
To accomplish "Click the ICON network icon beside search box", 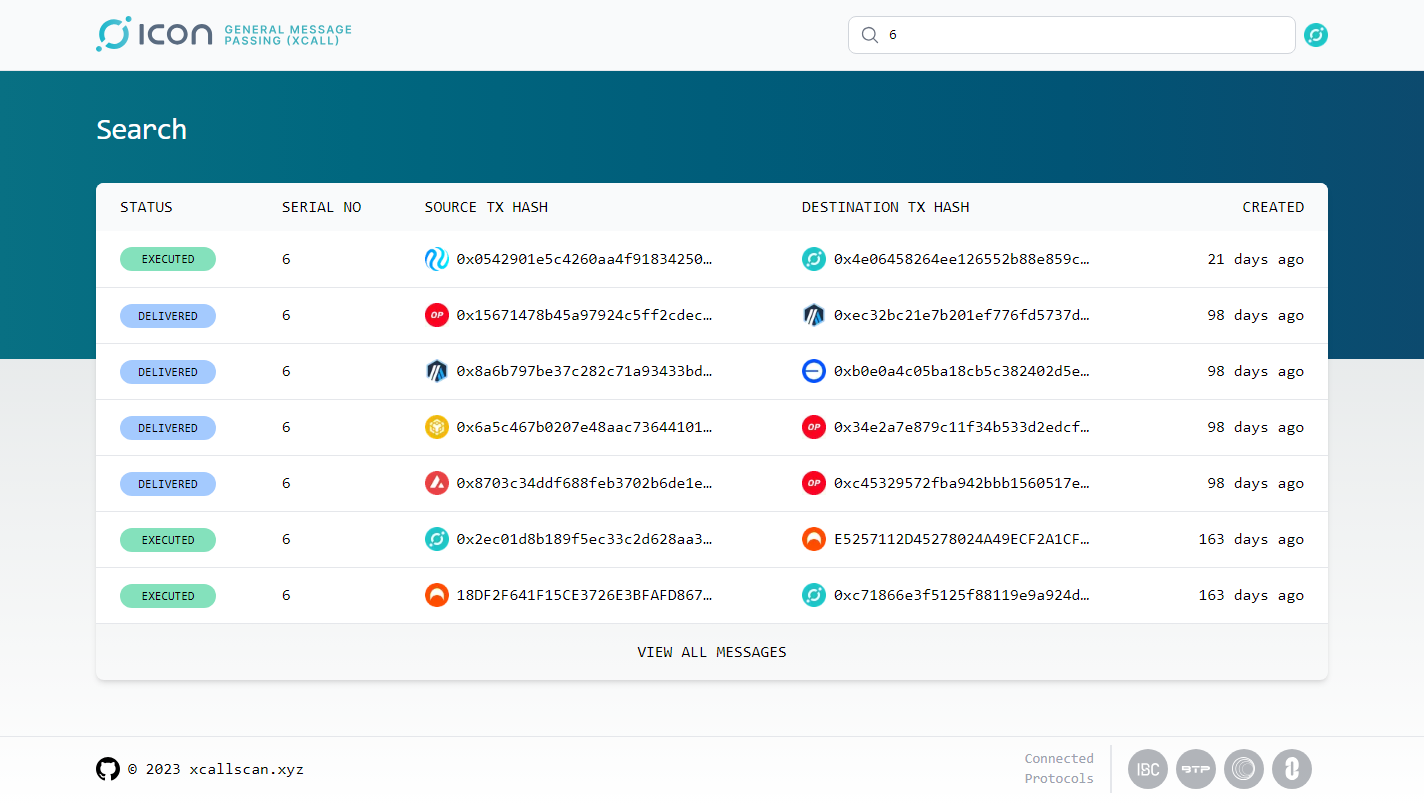I will click(1316, 35).
